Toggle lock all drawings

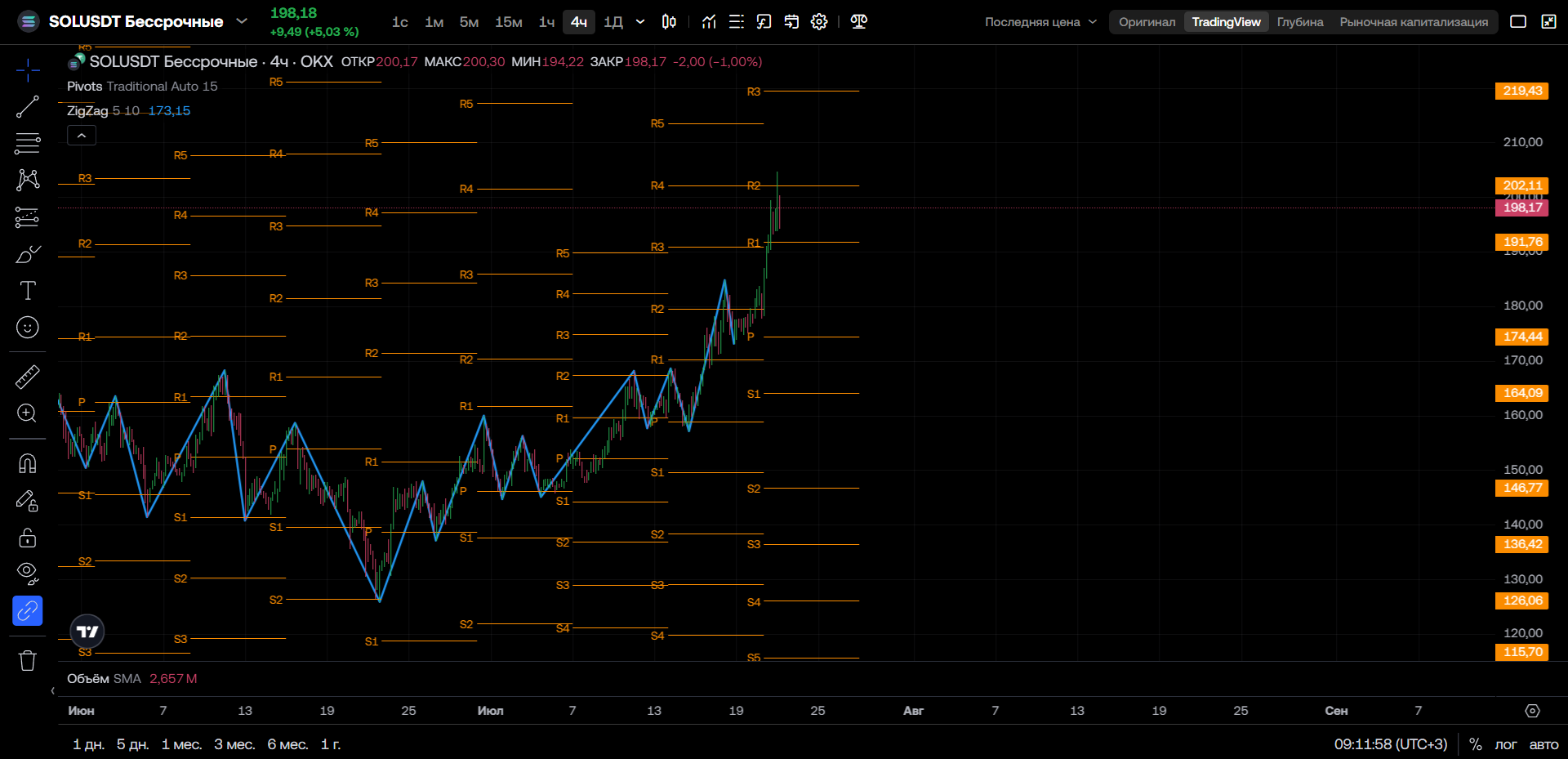tap(28, 537)
